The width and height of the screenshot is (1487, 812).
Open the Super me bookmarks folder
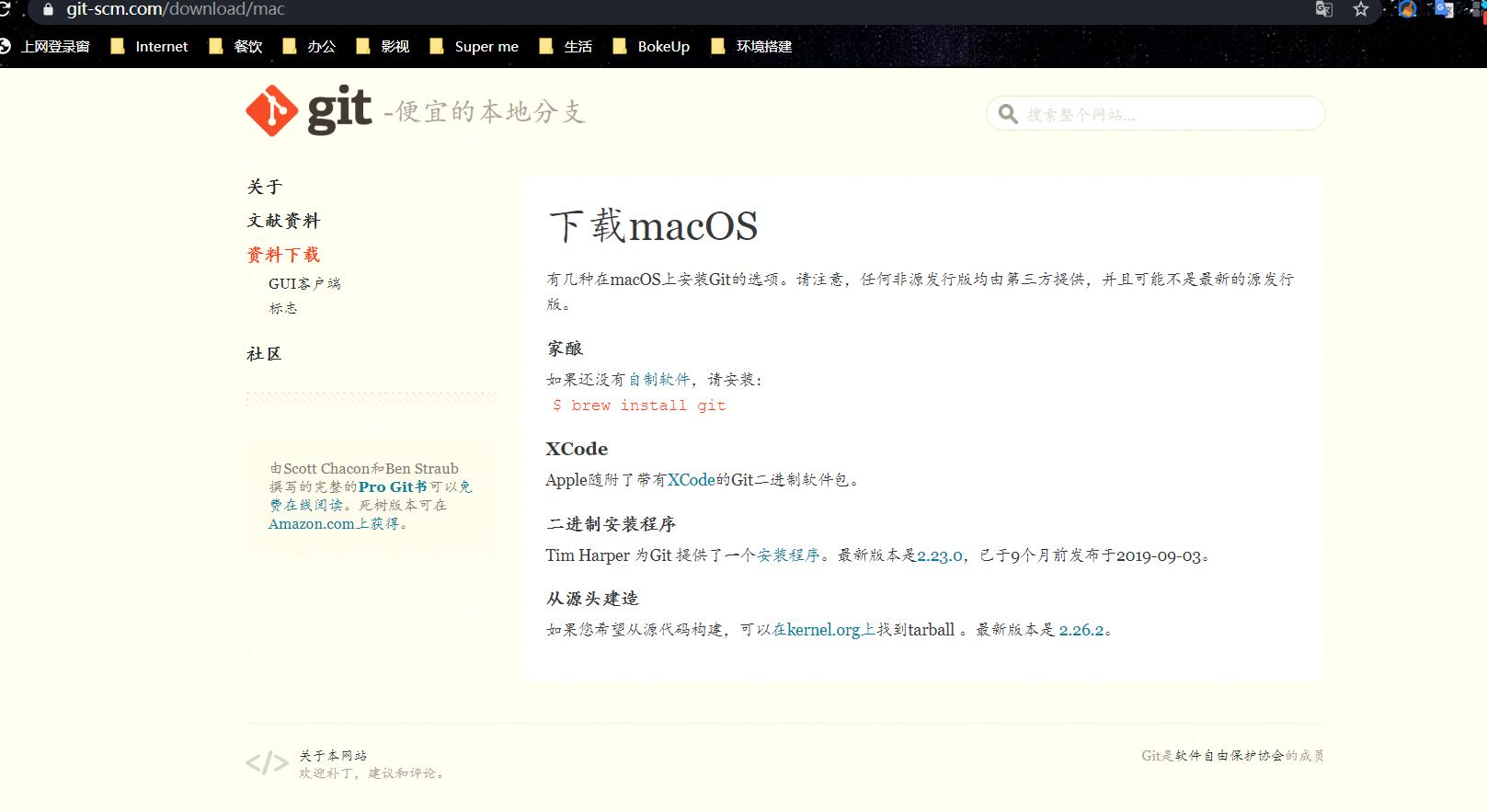pos(475,46)
